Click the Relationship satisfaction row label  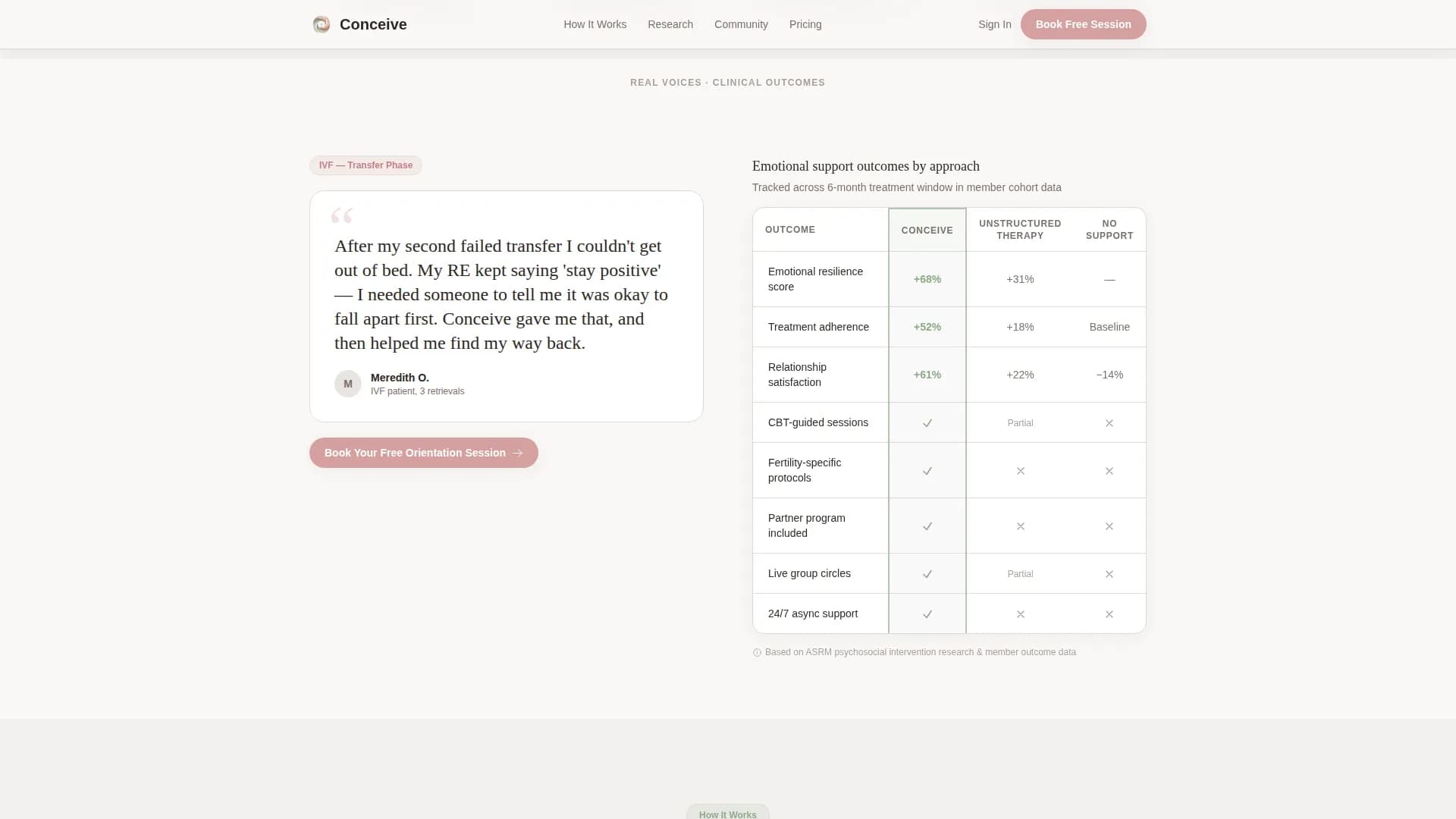(x=797, y=375)
